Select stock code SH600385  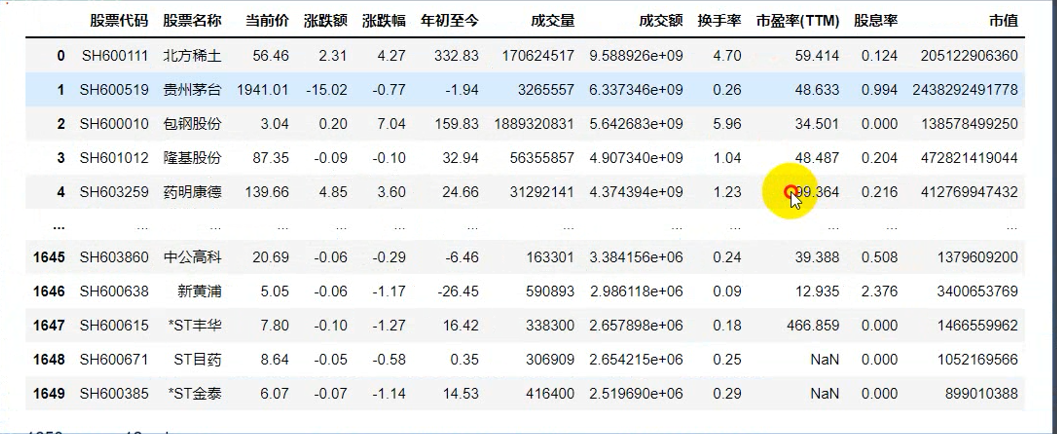tap(114, 394)
